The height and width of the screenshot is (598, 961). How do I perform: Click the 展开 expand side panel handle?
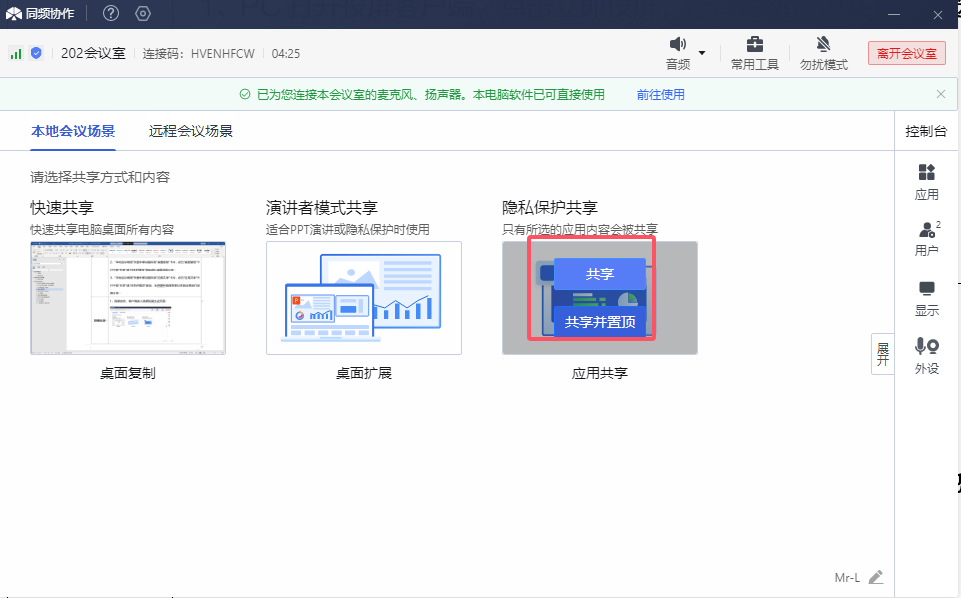pyautogui.click(x=882, y=354)
